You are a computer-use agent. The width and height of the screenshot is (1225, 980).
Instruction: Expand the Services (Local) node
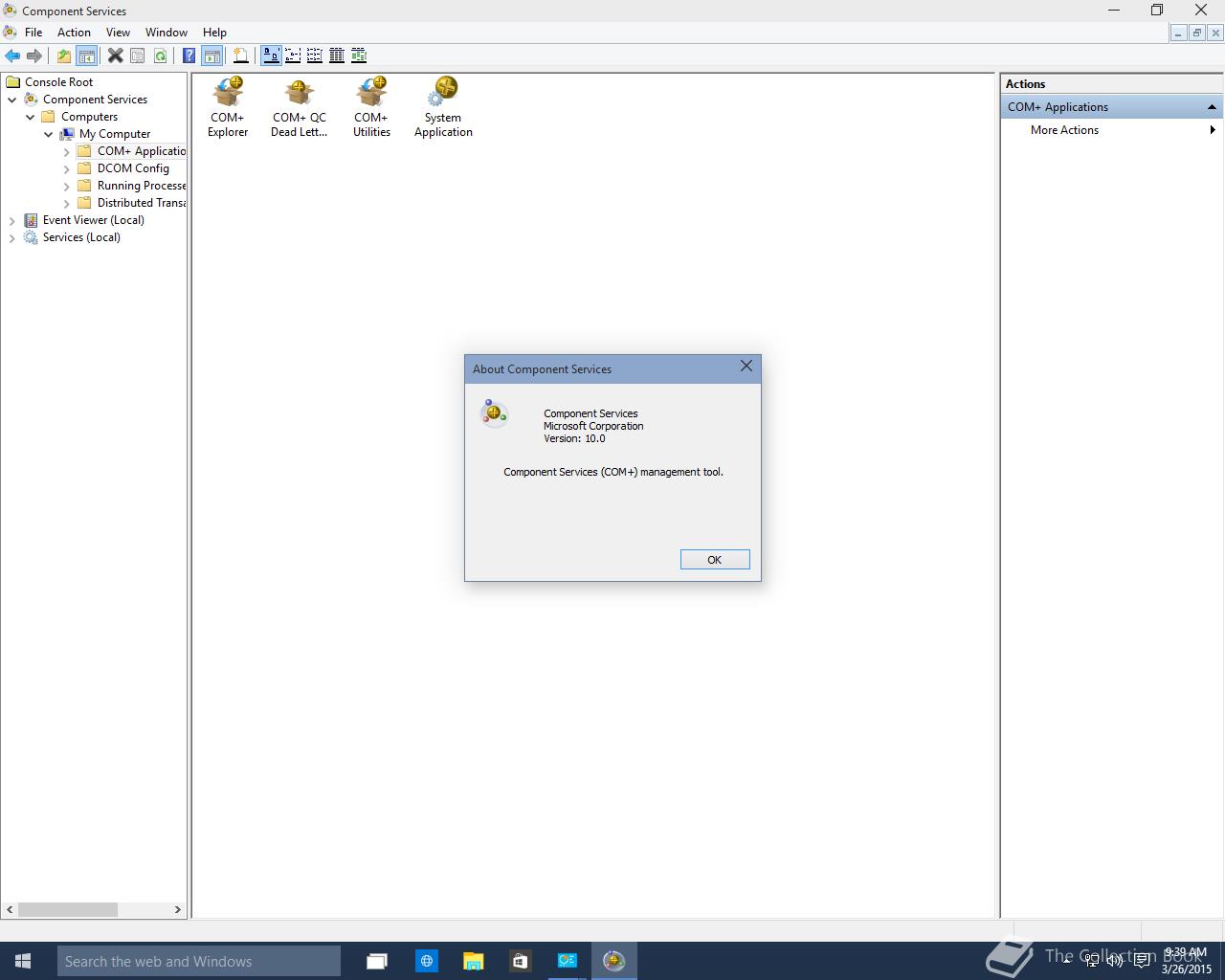point(12,237)
